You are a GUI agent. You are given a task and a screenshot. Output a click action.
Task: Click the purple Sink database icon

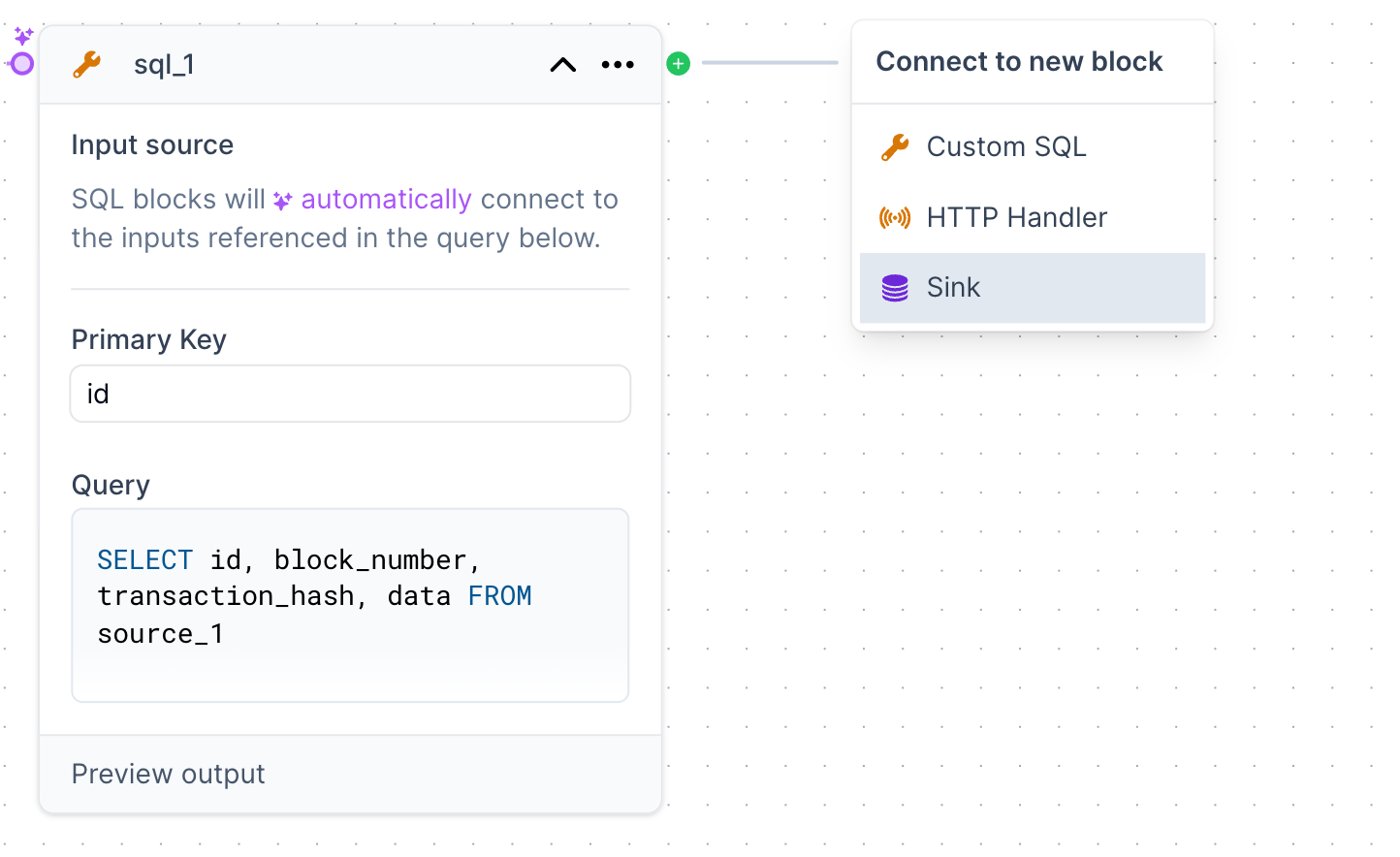point(895,288)
